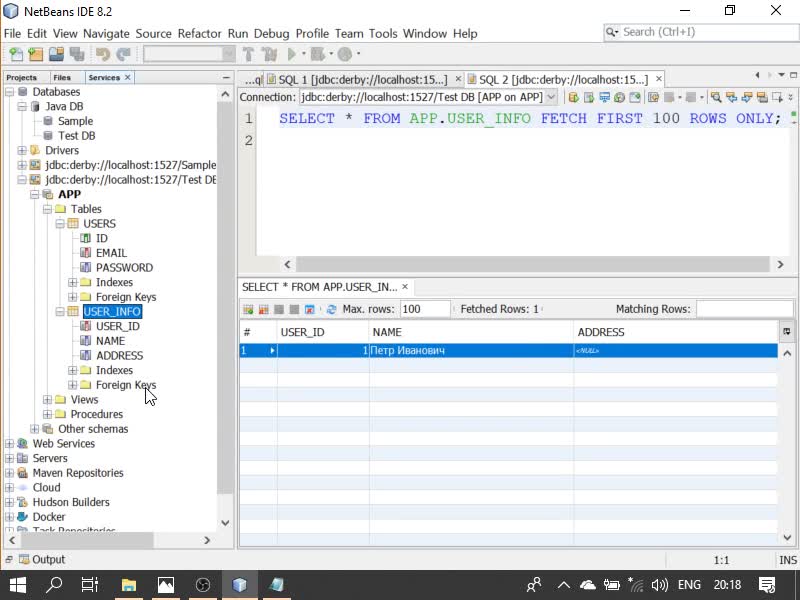Click the Matching Rows filter field
The height and width of the screenshot is (600, 800).
pyautogui.click(x=744, y=309)
